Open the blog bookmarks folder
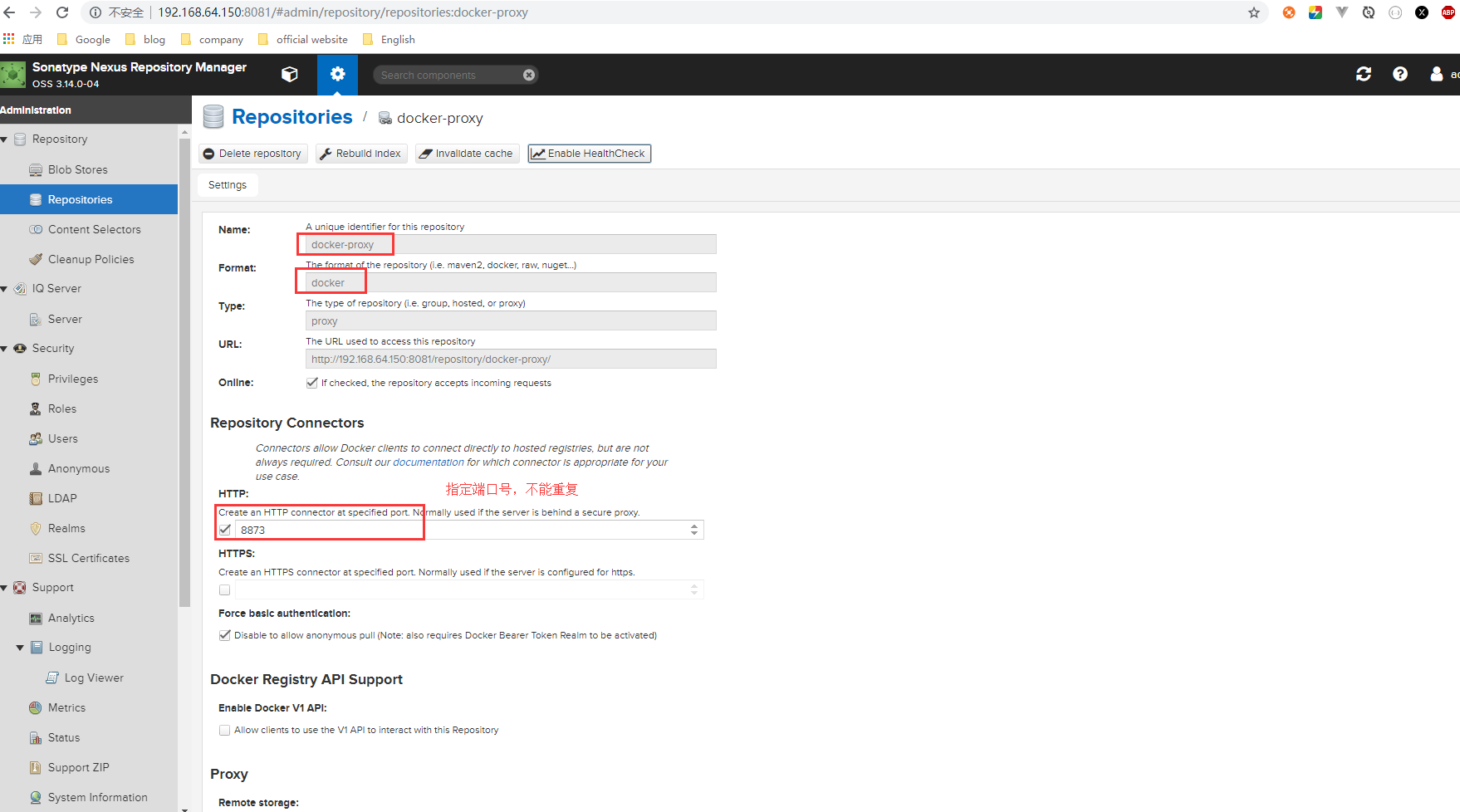The height and width of the screenshot is (812, 1460). coord(145,39)
